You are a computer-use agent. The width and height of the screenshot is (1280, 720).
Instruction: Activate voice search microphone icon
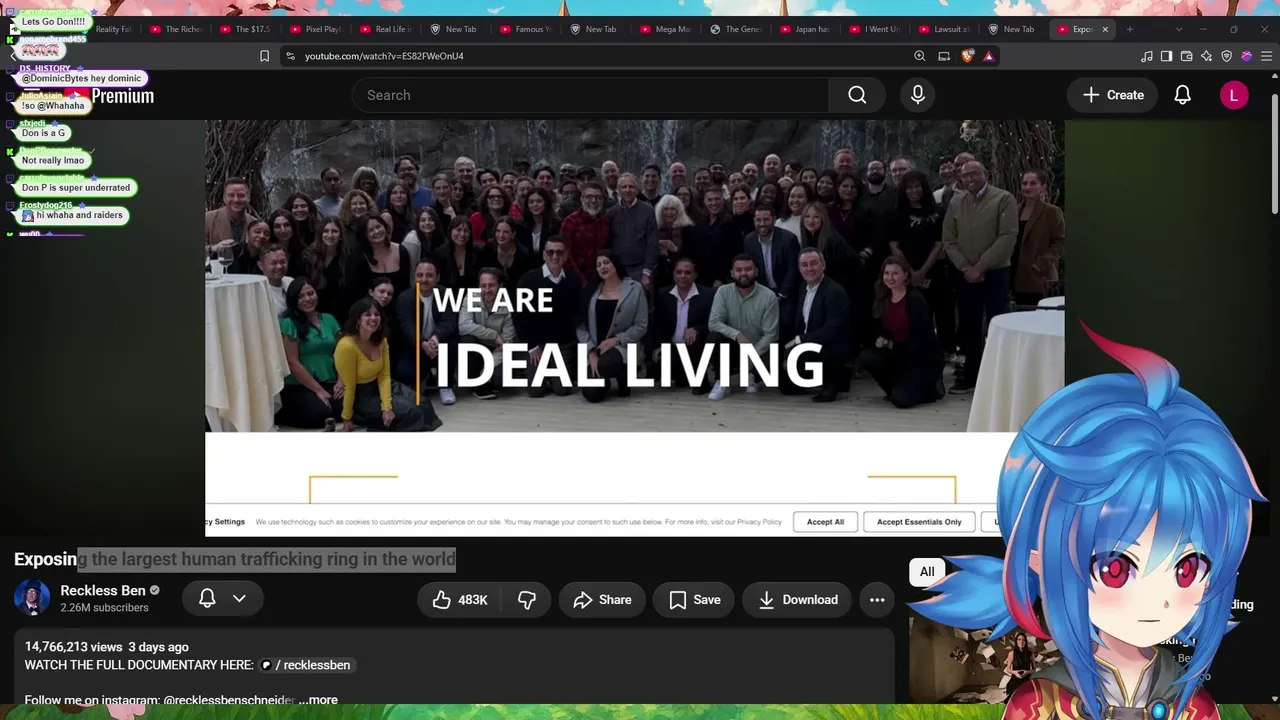click(x=918, y=95)
